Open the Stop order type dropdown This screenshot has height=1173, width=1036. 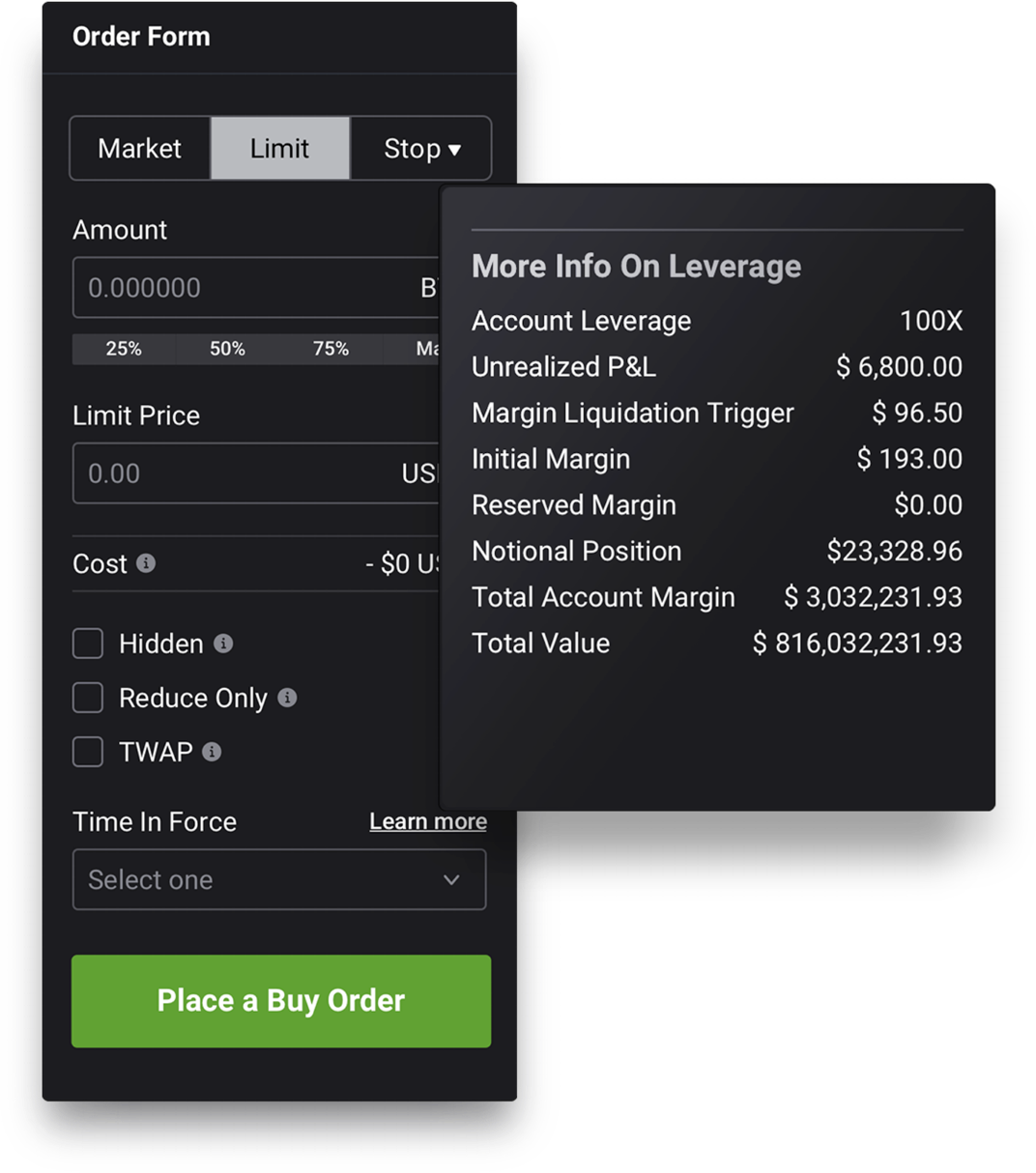421,149
